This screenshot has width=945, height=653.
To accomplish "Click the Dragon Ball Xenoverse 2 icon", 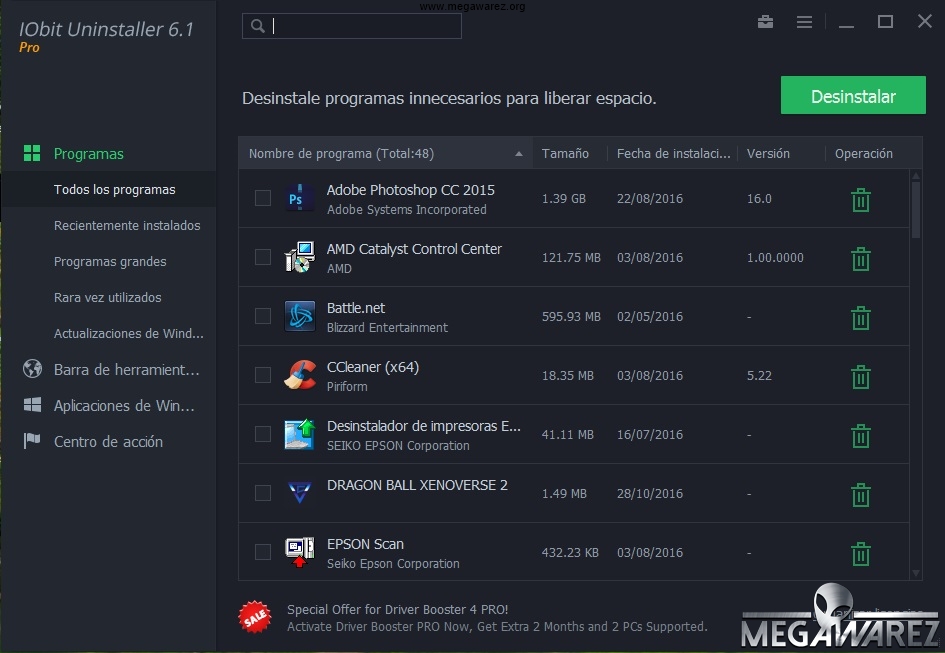I will pos(300,492).
